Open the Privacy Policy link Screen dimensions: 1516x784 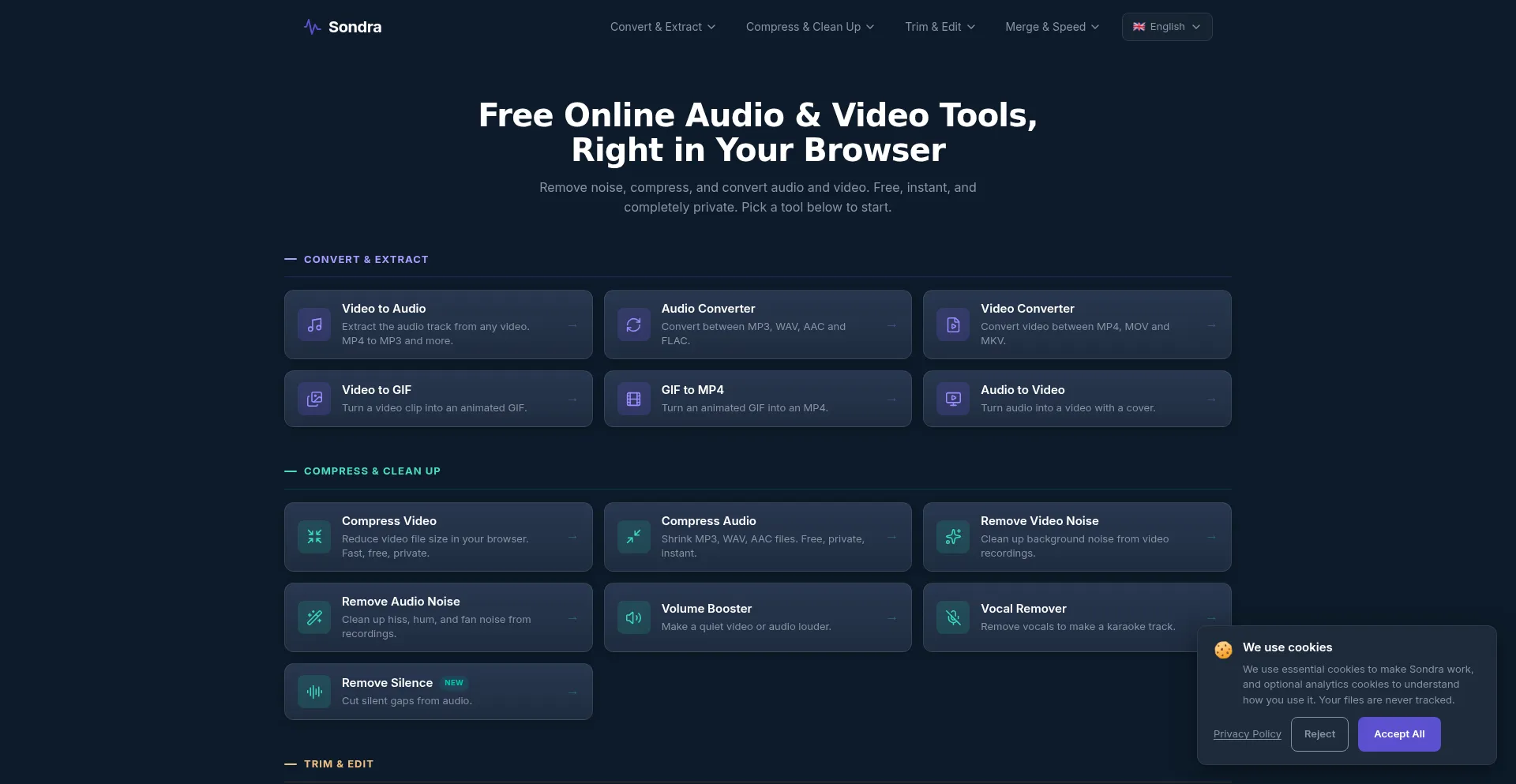[1247, 734]
